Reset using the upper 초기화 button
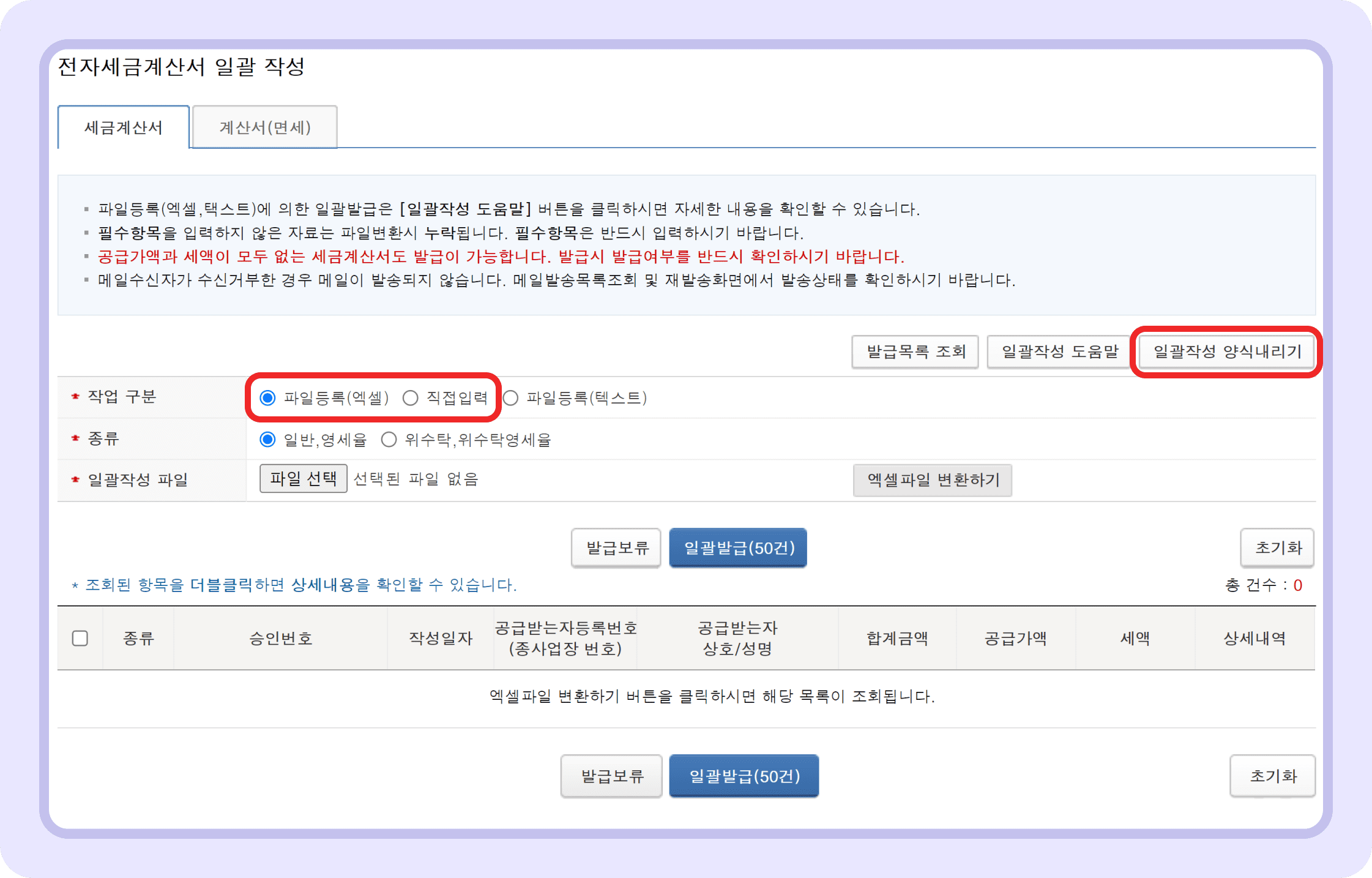 (1277, 548)
